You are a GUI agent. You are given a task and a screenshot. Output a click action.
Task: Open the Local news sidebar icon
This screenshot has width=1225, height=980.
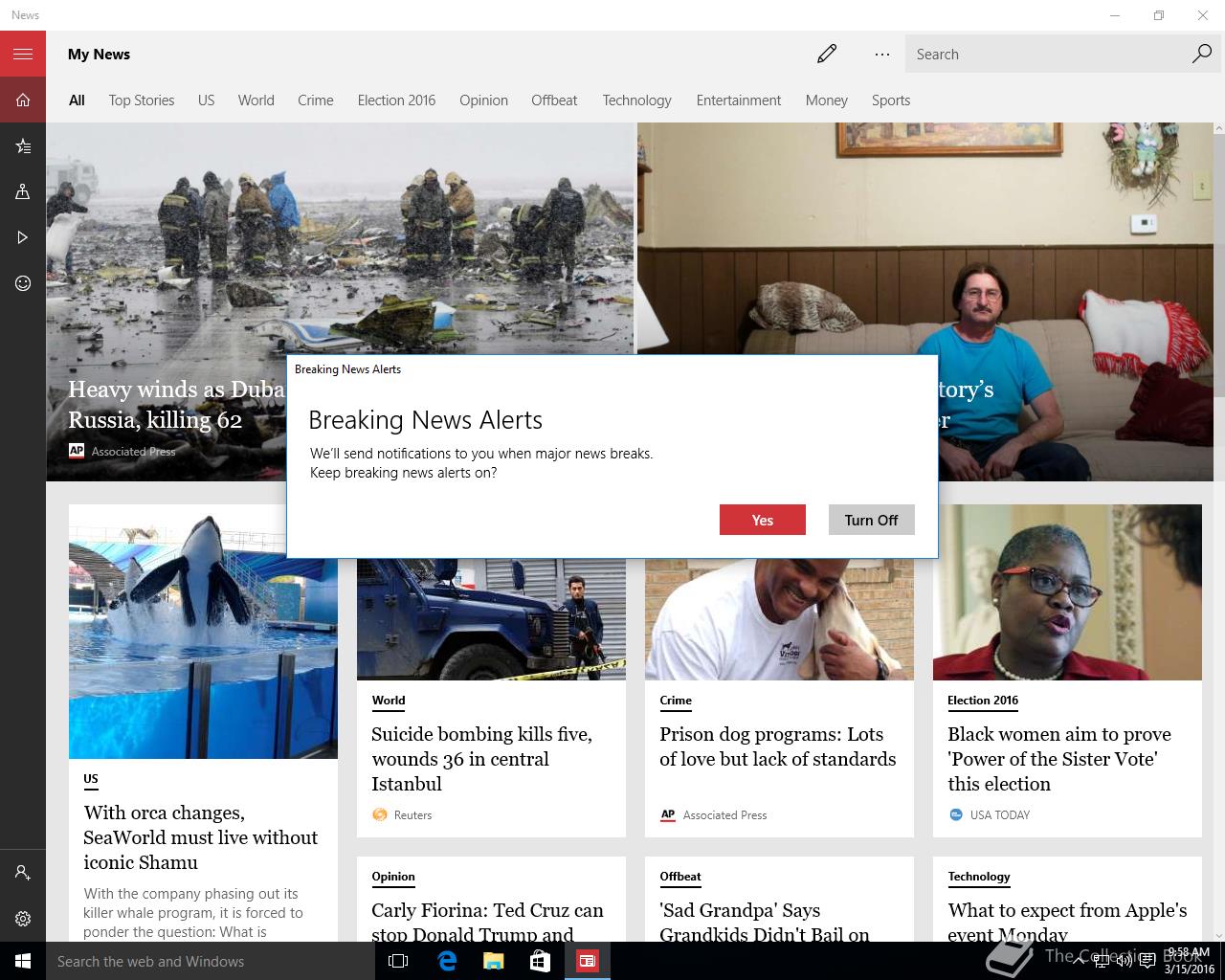coord(23,191)
